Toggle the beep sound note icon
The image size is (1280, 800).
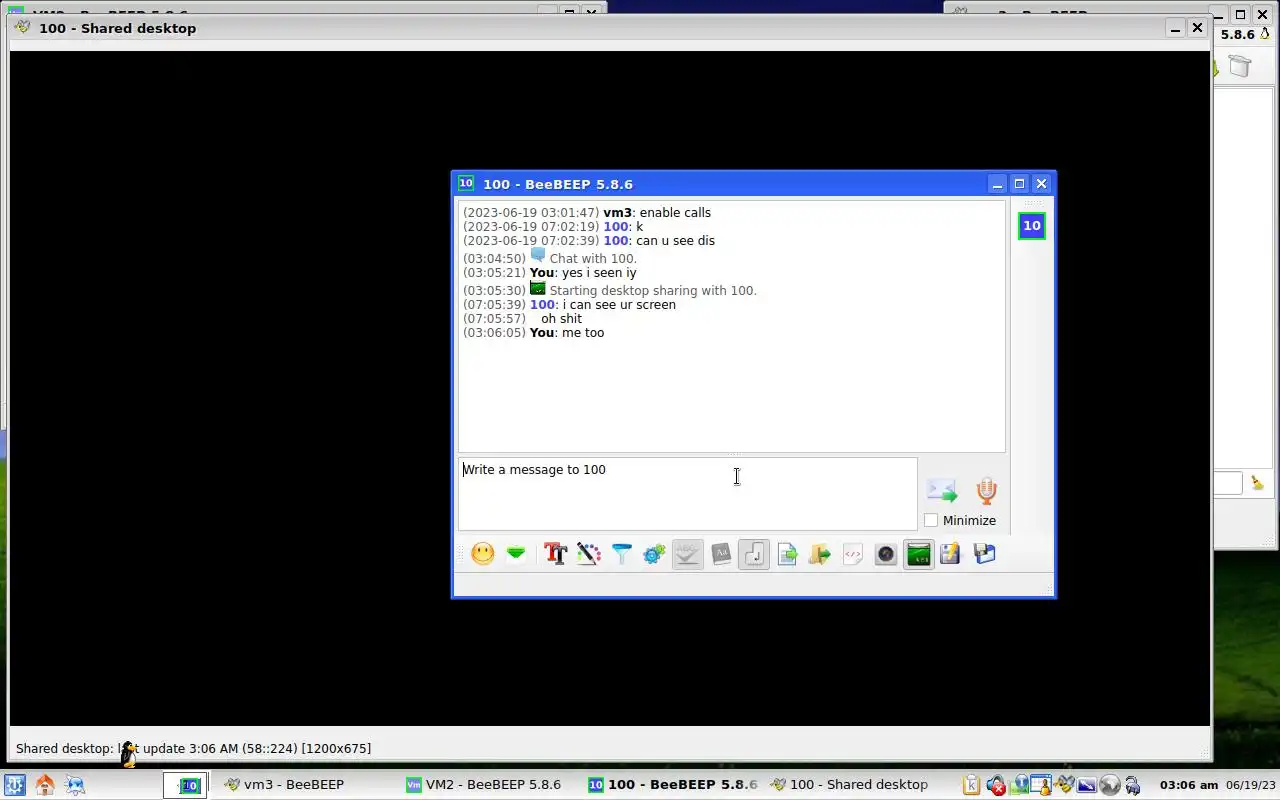point(754,554)
